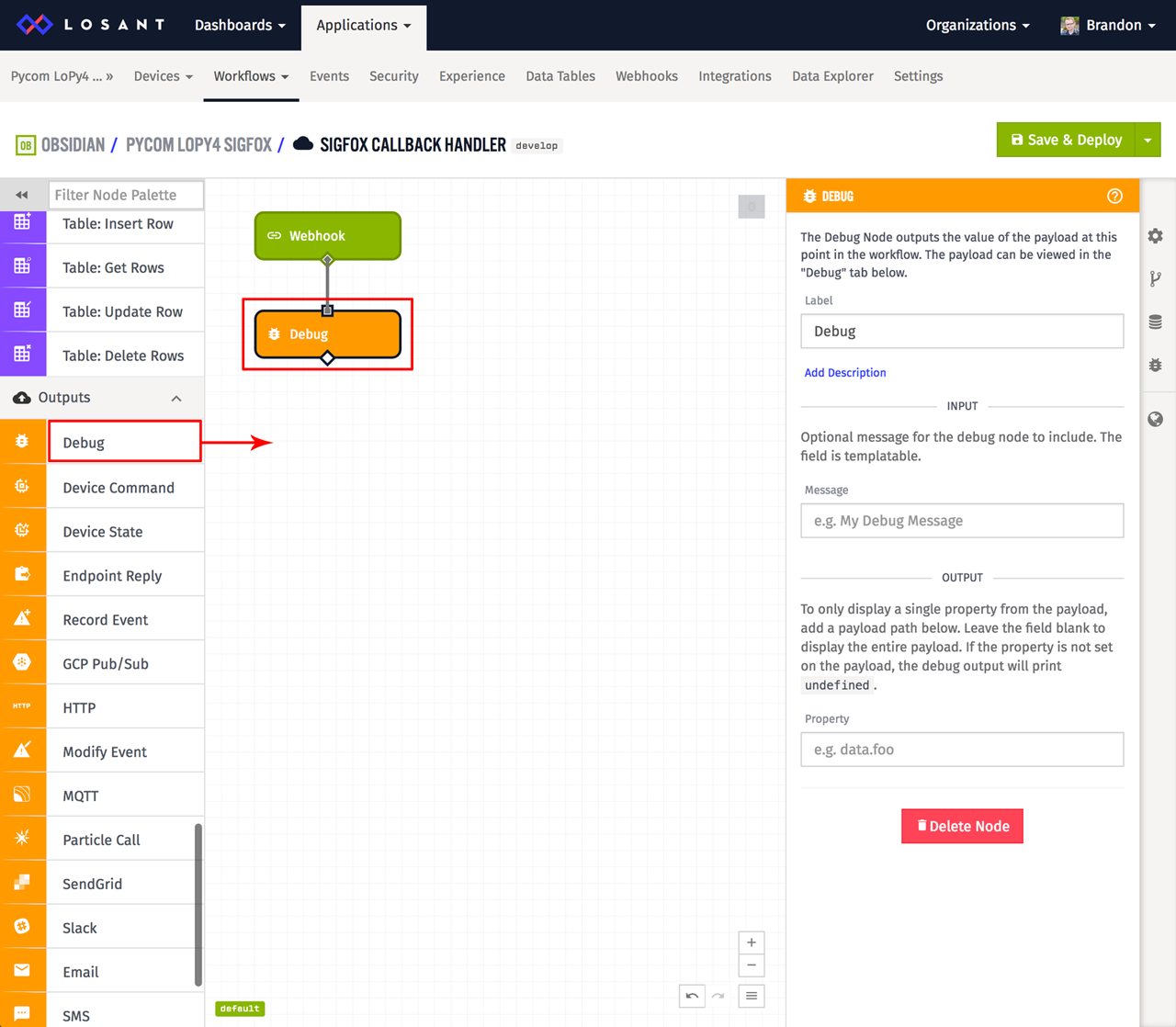Undo the last canvas change
The width and height of the screenshot is (1176, 1027).
pyautogui.click(x=692, y=996)
